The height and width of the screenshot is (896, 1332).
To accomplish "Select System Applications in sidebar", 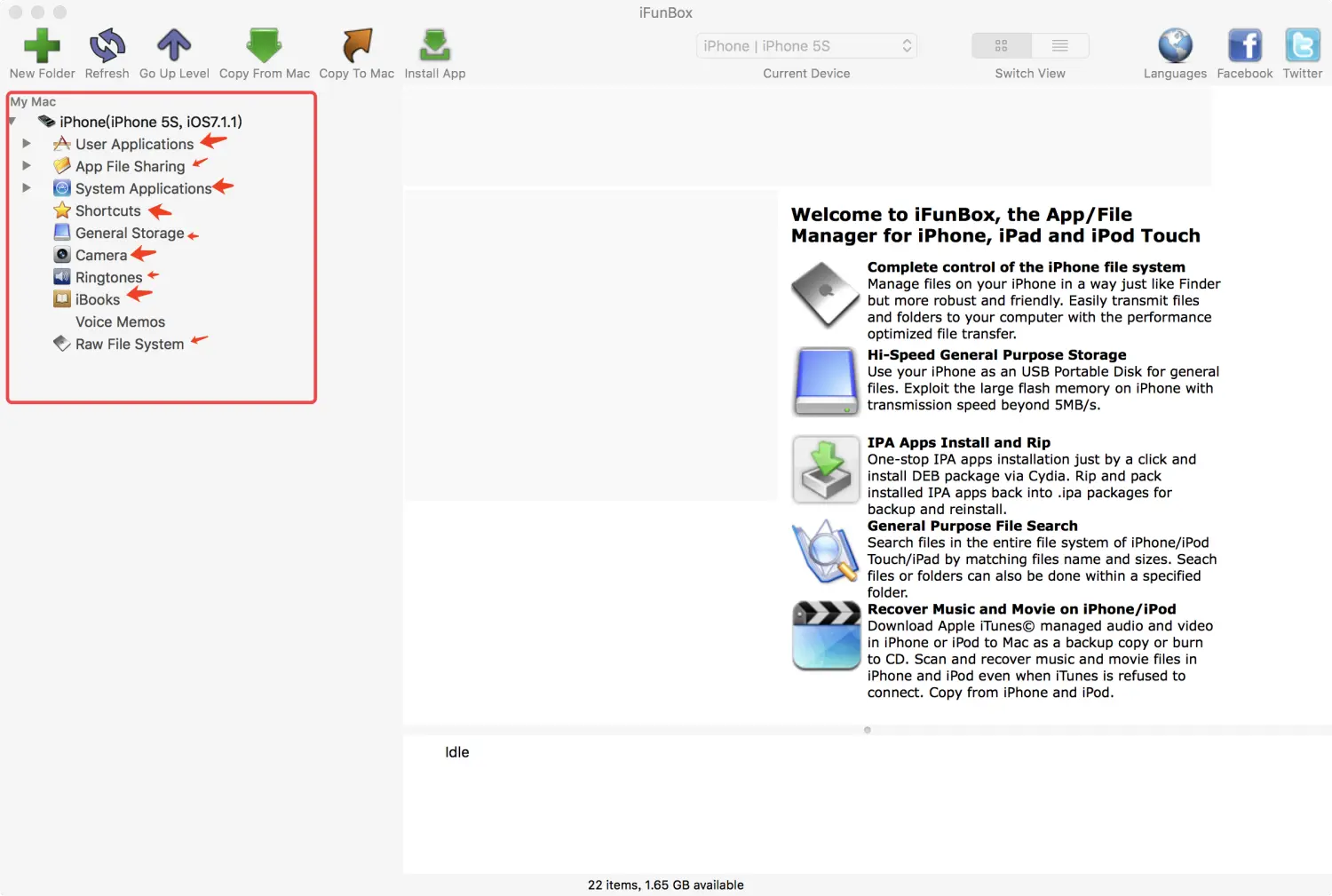I will (x=144, y=188).
